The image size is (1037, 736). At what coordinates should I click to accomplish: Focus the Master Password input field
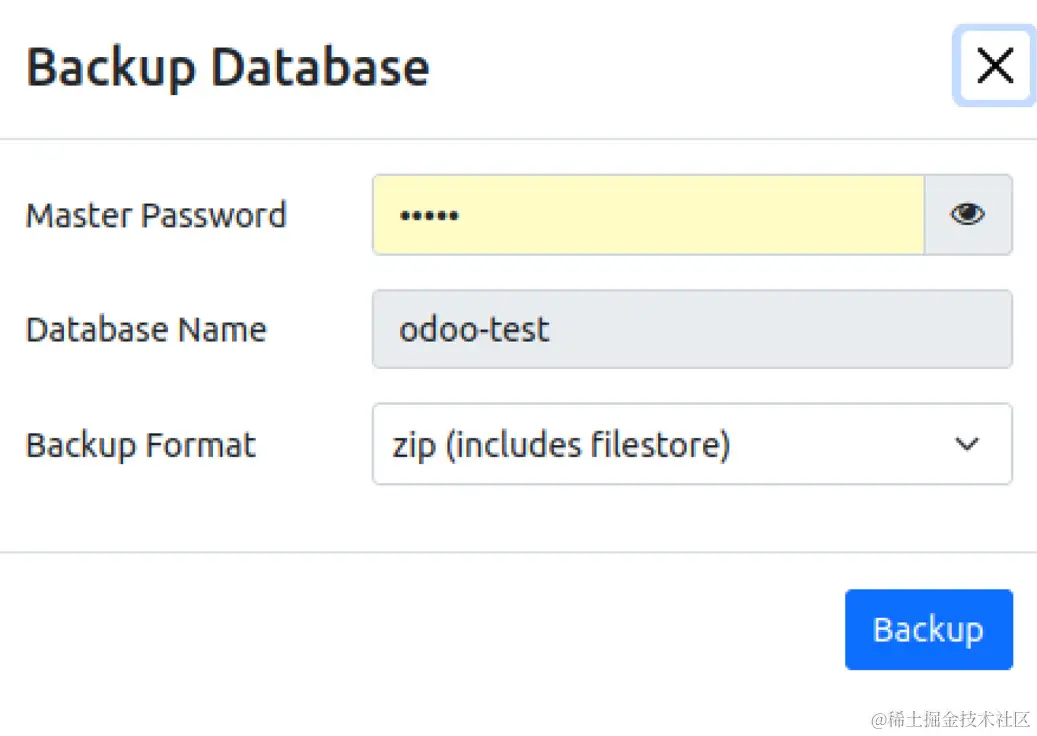click(x=648, y=215)
